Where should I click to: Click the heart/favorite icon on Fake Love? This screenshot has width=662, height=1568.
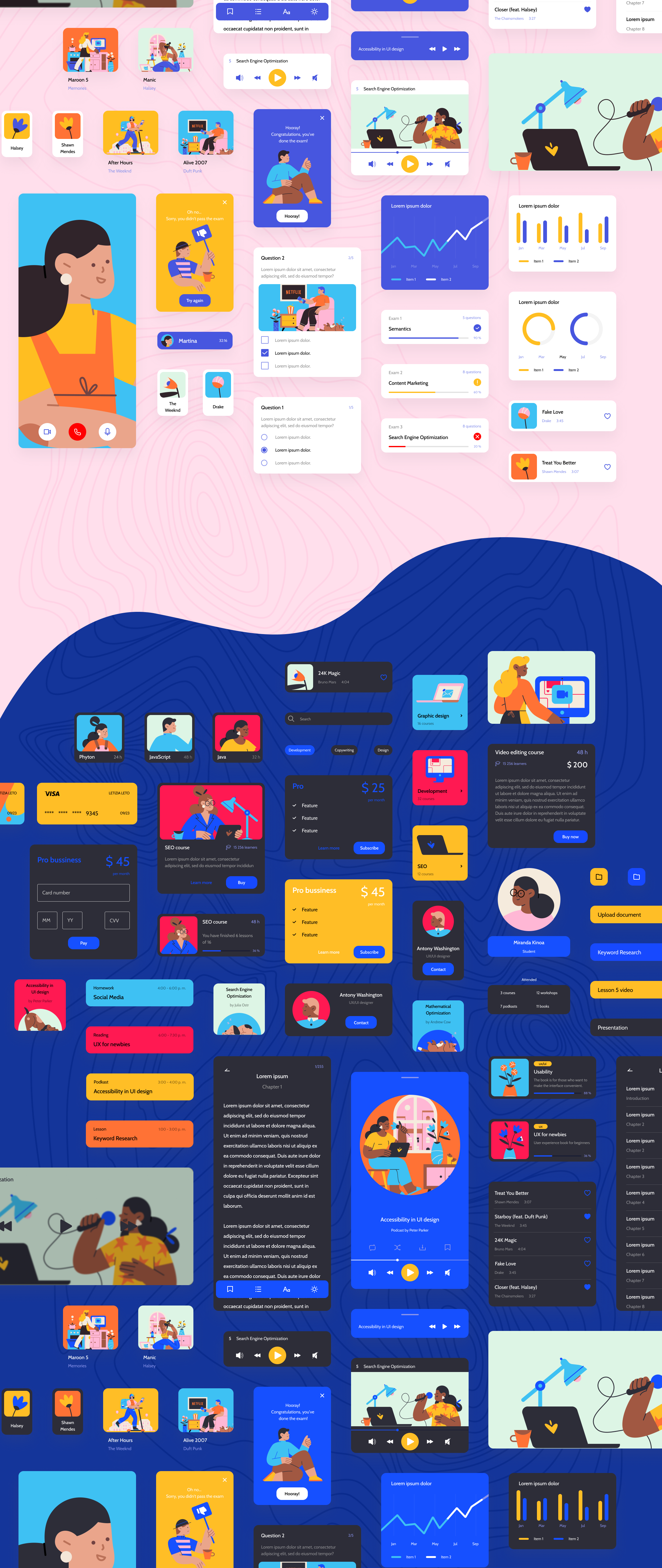(607, 416)
